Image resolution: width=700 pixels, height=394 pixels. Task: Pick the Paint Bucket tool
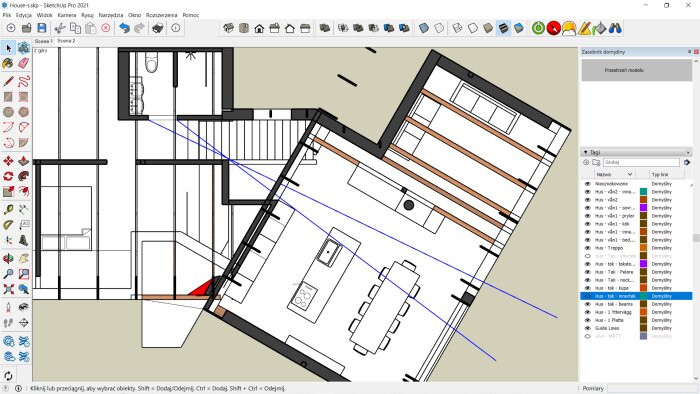click(x=8, y=63)
